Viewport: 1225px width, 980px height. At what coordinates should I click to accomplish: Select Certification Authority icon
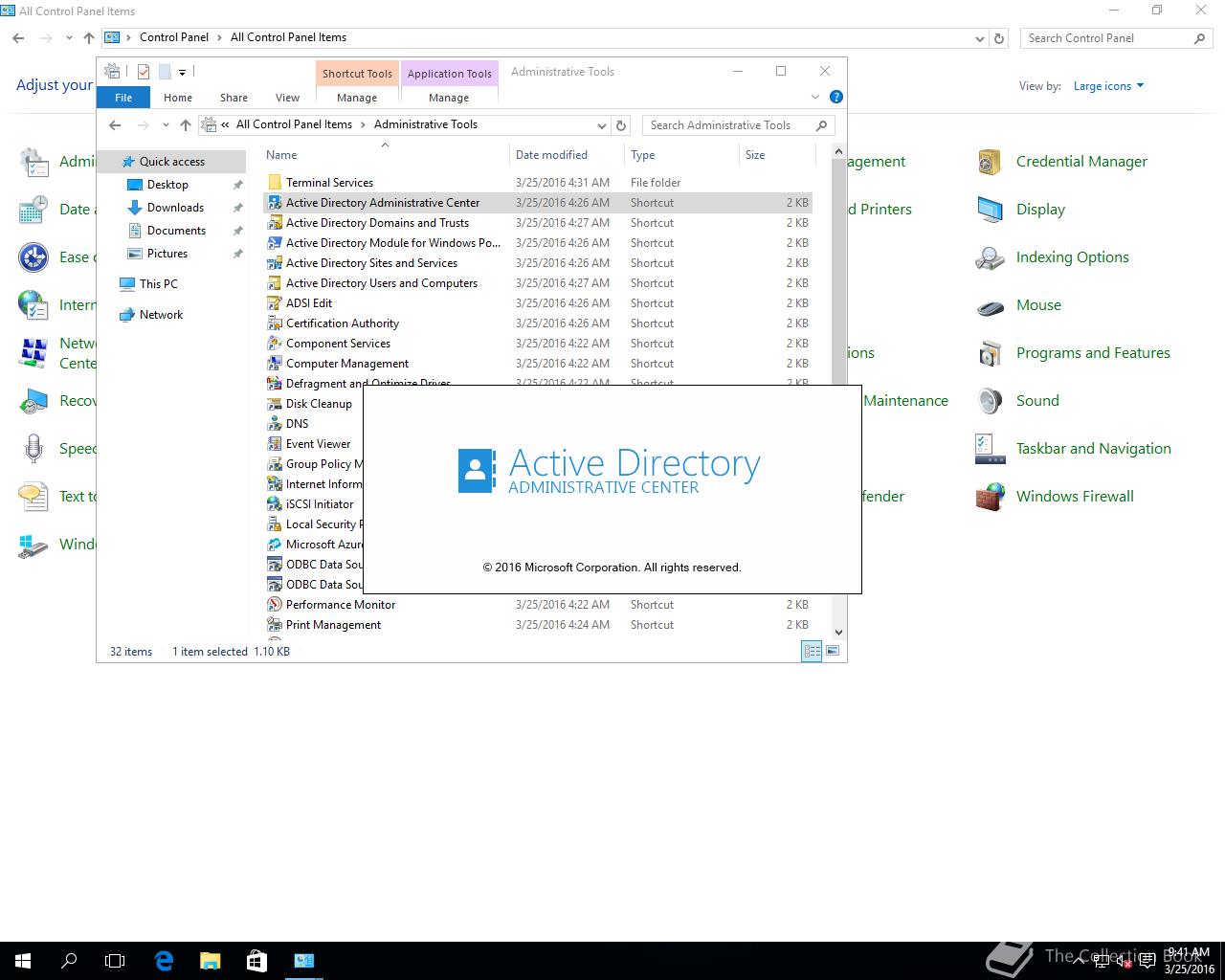pyautogui.click(x=275, y=323)
